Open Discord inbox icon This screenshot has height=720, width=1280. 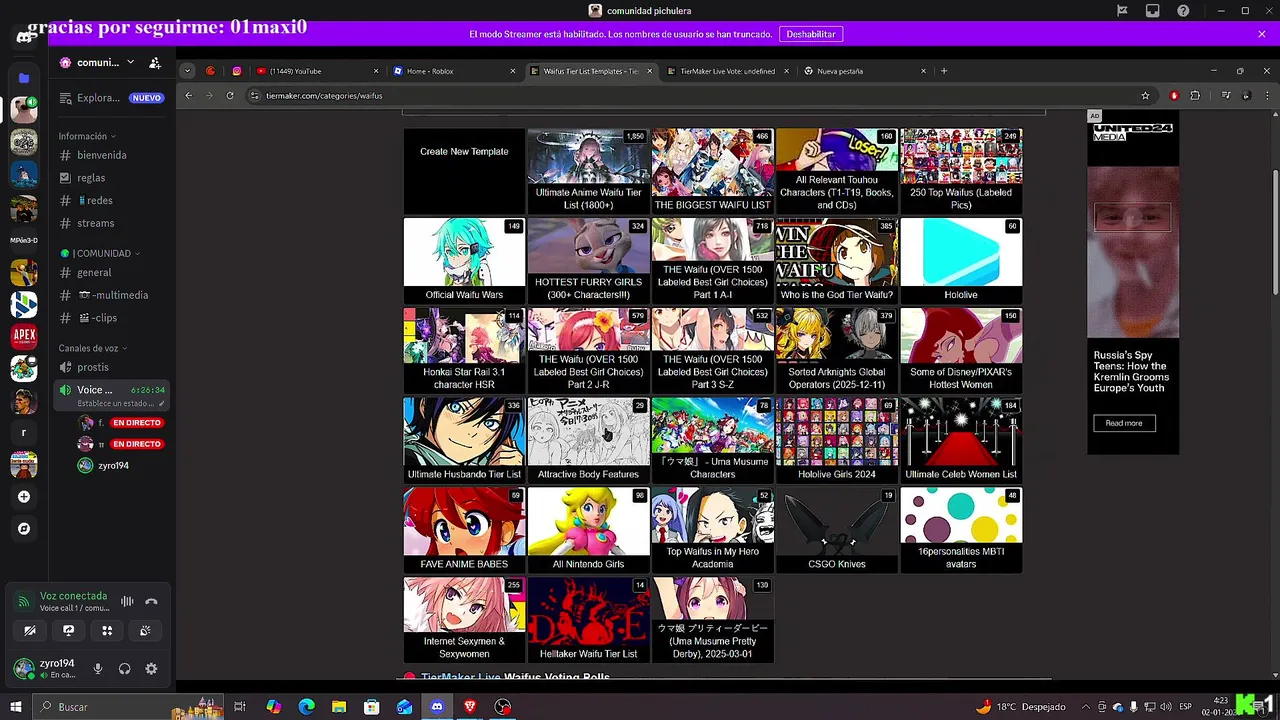(x=1153, y=11)
